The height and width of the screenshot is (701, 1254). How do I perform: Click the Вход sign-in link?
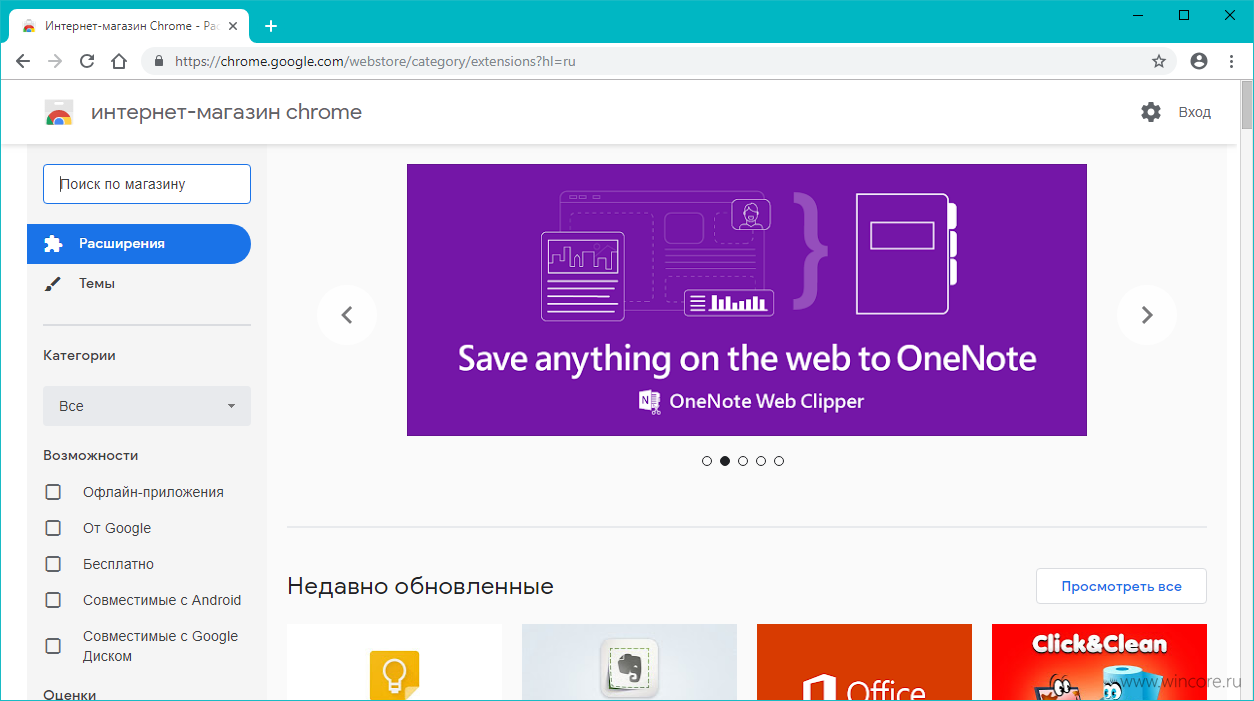point(1194,112)
